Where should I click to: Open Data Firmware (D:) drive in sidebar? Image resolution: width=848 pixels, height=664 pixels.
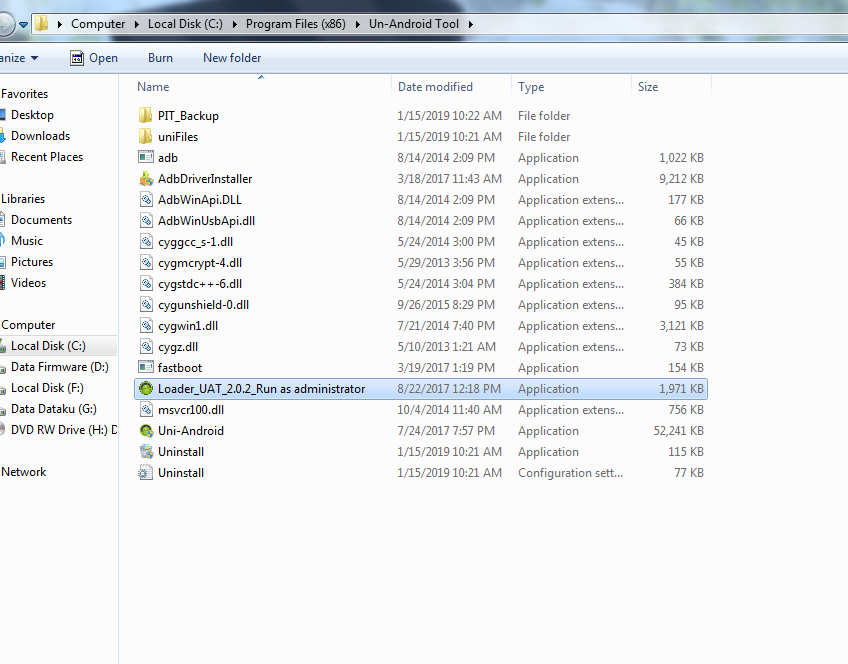(60, 367)
